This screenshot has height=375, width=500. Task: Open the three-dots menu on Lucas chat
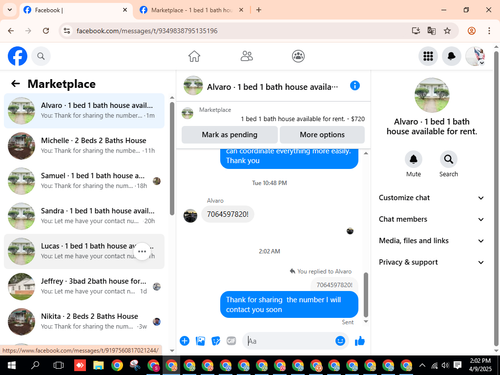[142, 251]
